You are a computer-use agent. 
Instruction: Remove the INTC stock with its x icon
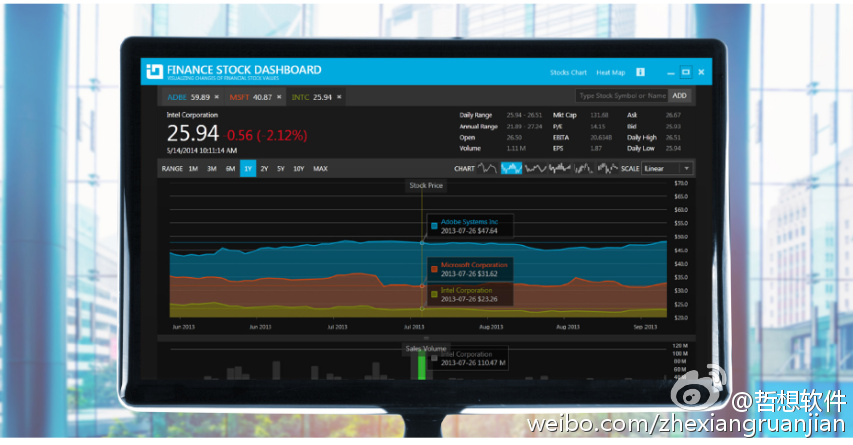click(x=339, y=97)
